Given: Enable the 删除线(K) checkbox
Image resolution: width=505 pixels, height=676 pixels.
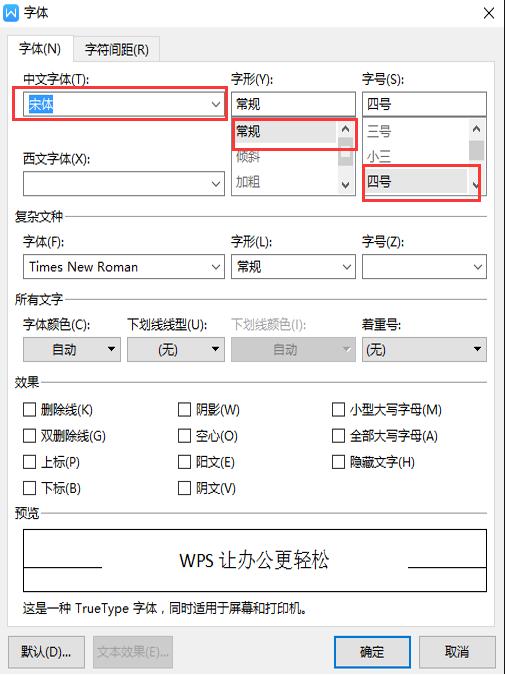Looking at the screenshot, I should tap(29, 410).
